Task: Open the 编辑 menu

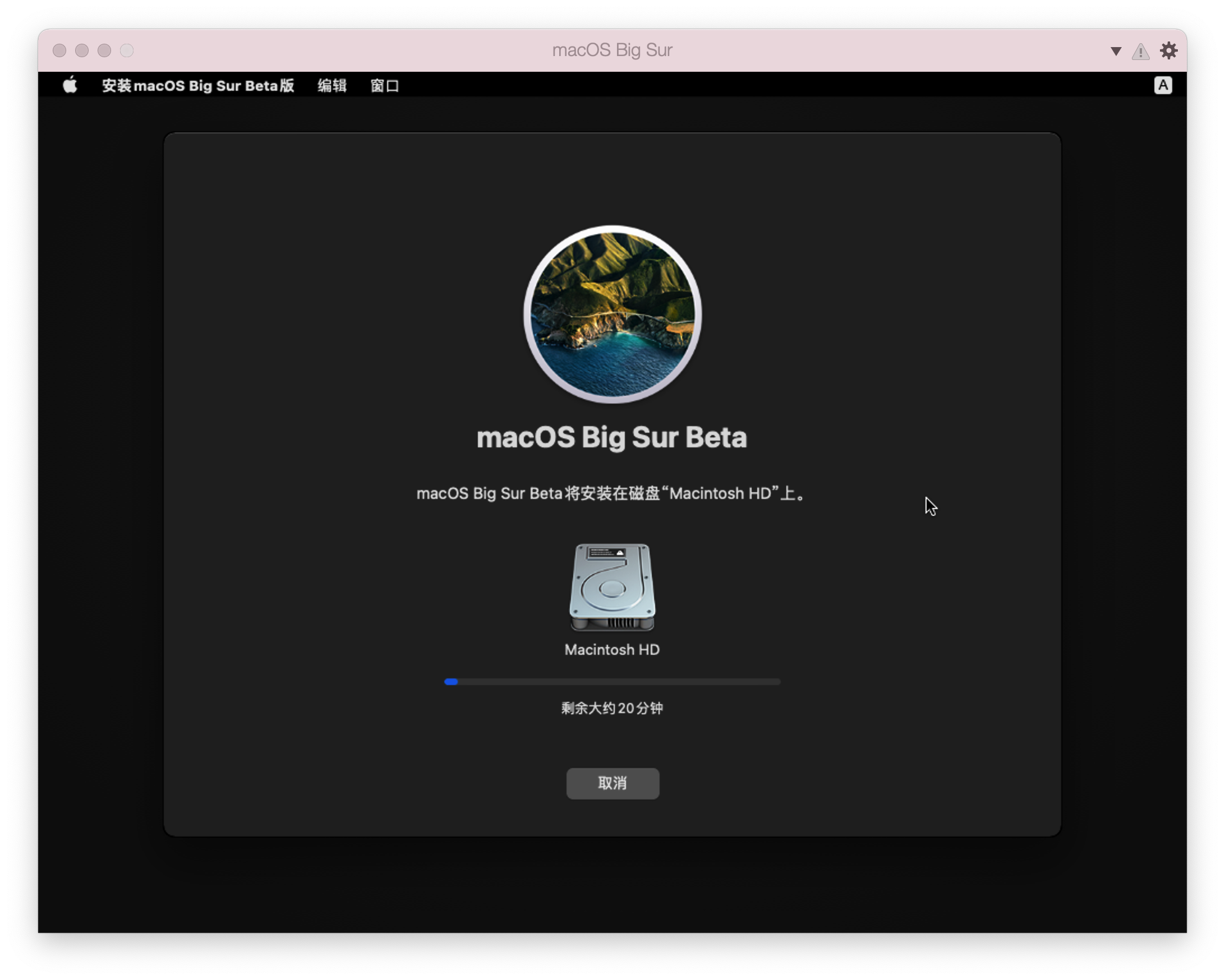Action: pos(332,85)
